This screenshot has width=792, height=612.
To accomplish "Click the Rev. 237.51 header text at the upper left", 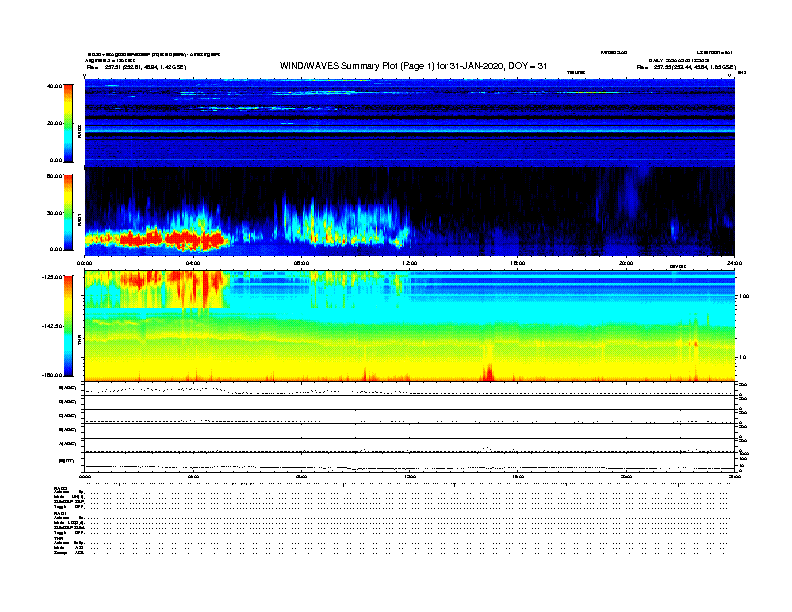I will pos(136,67).
